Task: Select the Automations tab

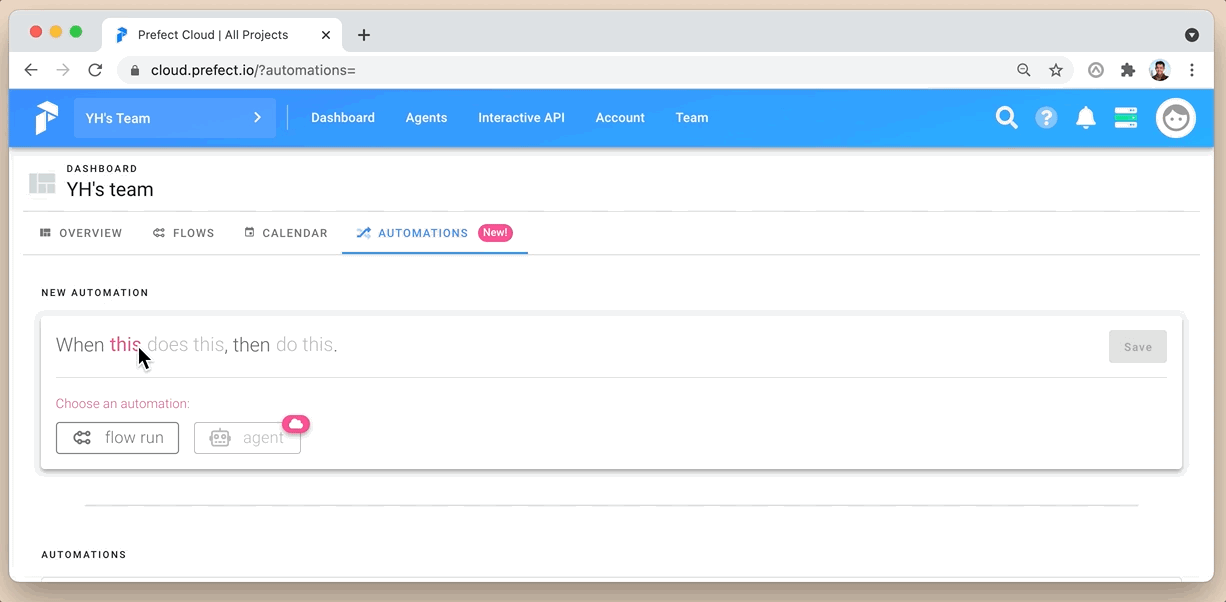Action: 435,233
